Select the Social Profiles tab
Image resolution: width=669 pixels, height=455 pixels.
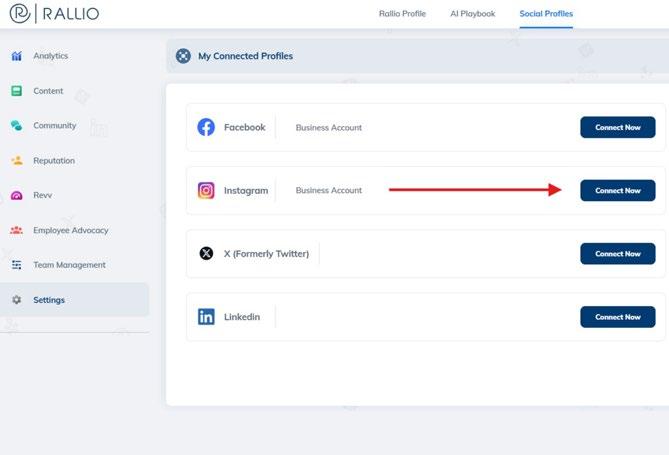pyautogui.click(x=546, y=14)
